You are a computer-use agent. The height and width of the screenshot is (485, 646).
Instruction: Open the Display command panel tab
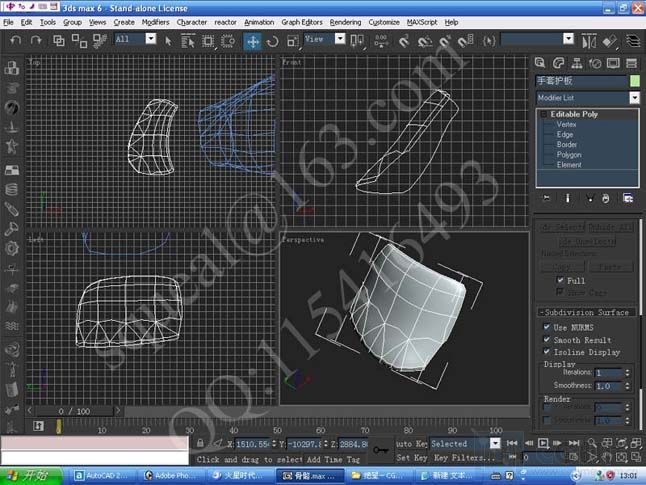613,63
